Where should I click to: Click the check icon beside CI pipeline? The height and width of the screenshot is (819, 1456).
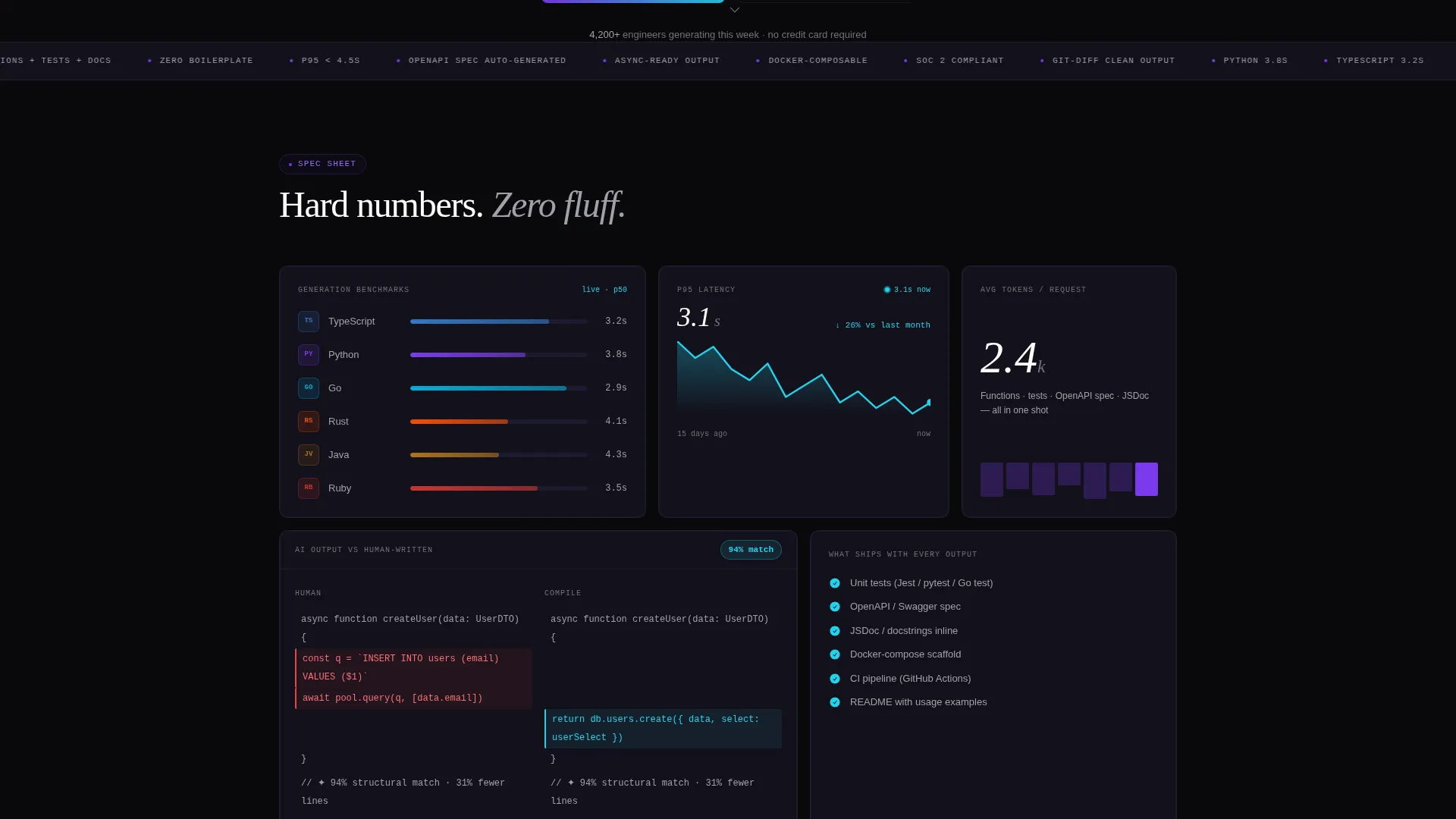(835, 679)
